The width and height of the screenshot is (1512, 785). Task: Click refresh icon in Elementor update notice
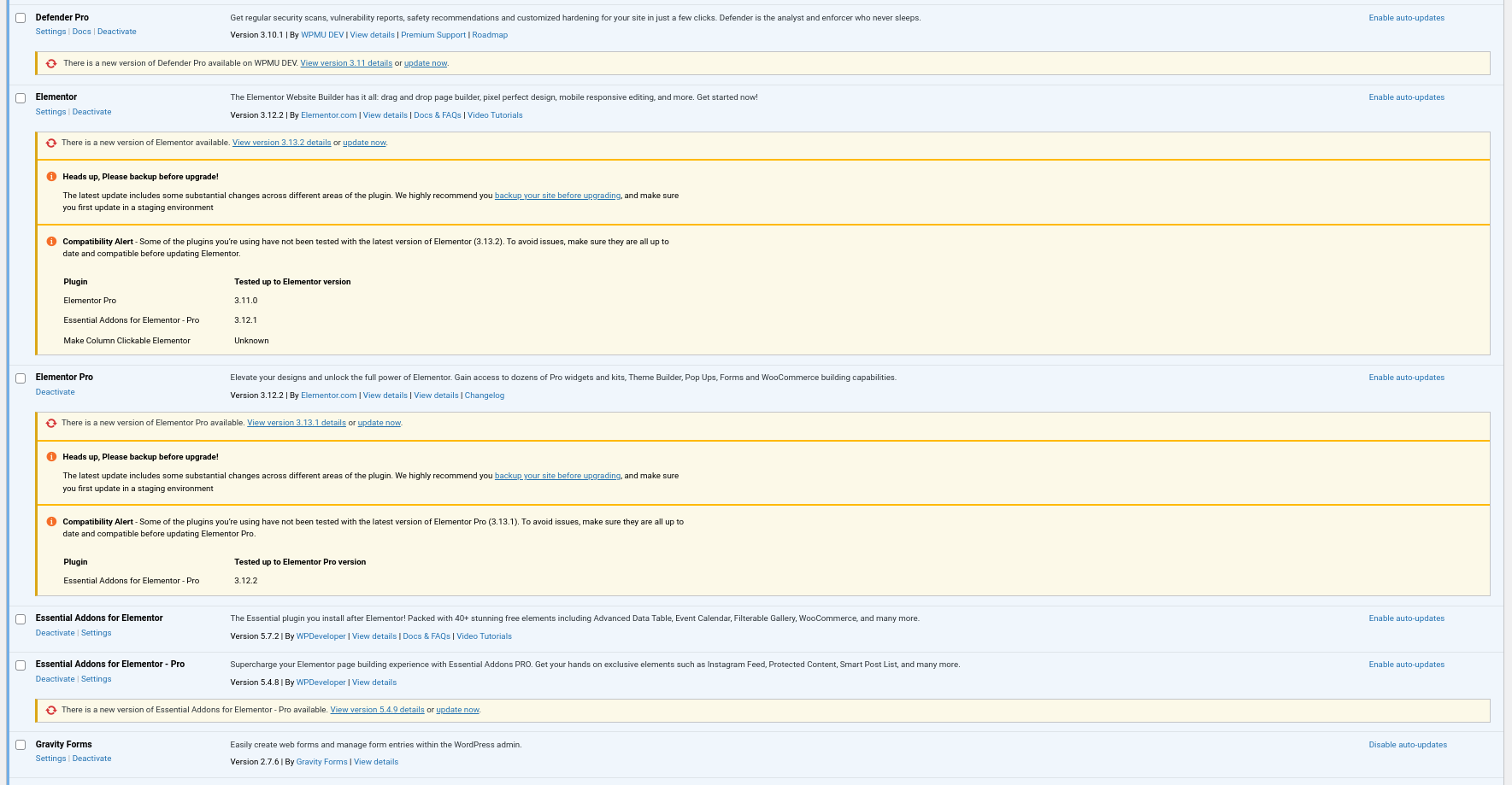point(51,144)
